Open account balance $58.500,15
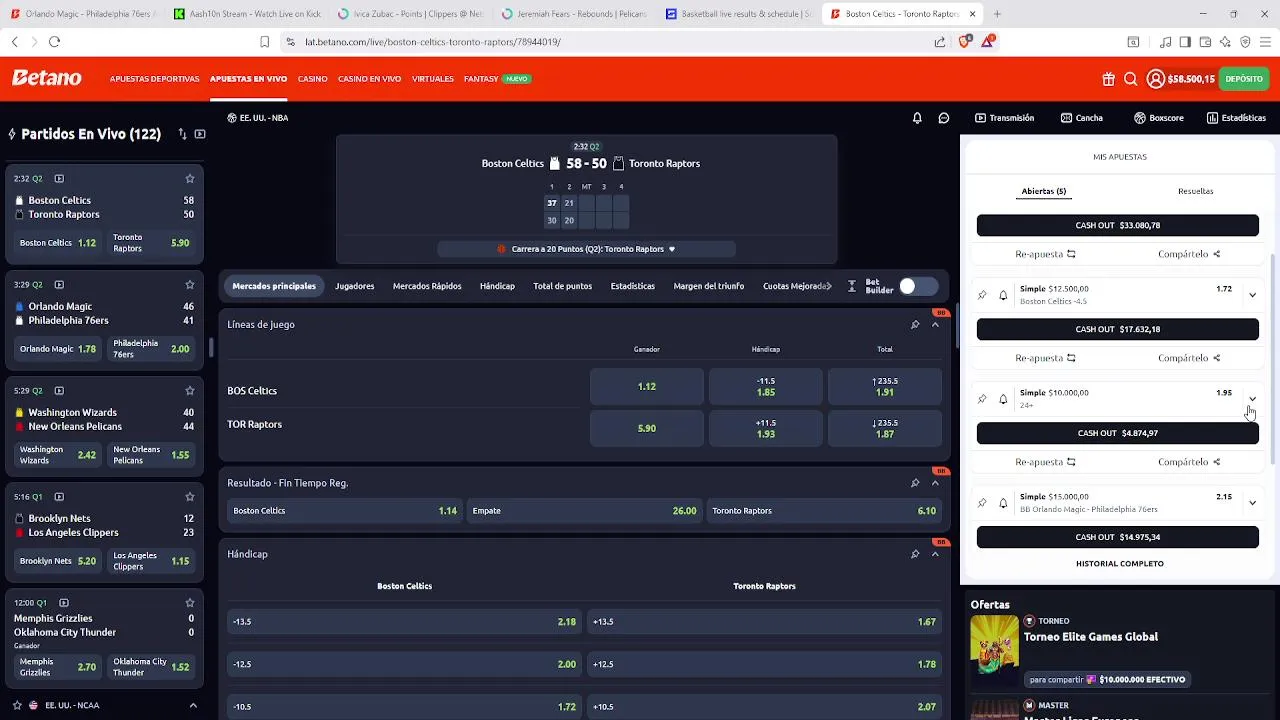The image size is (1280, 720). pos(1181,79)
